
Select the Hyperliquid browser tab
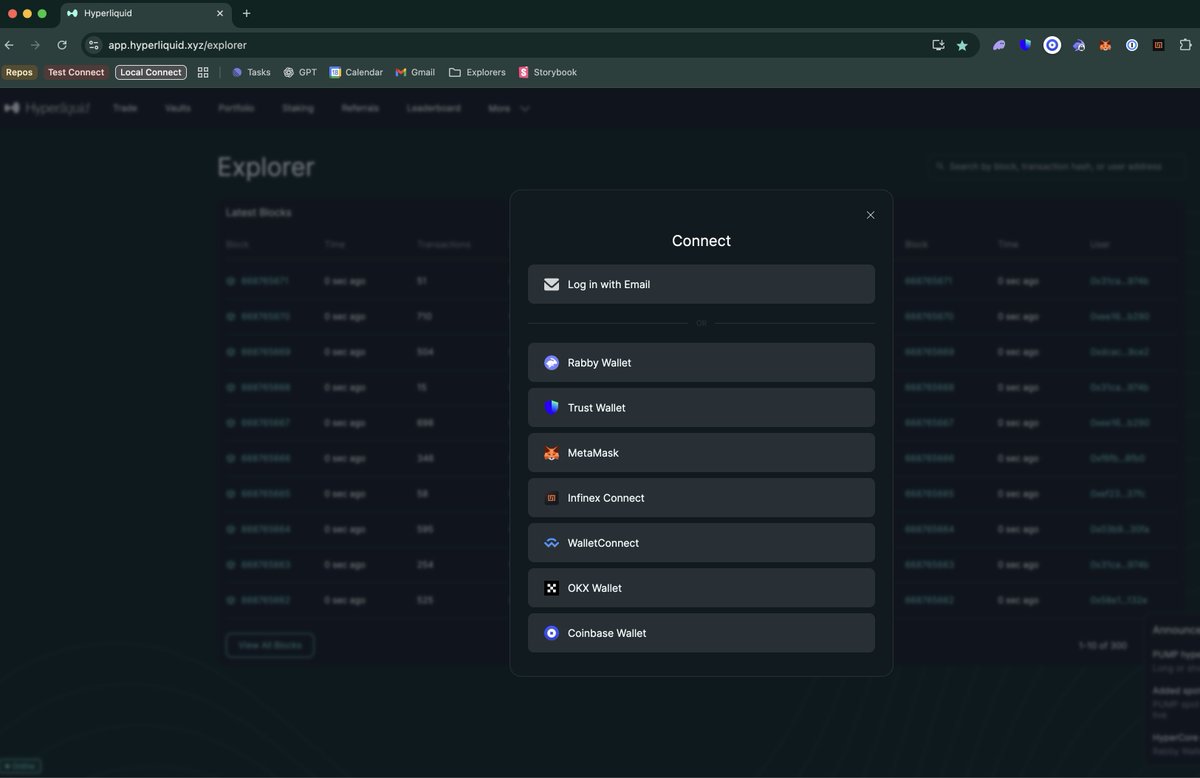(148, 14)
